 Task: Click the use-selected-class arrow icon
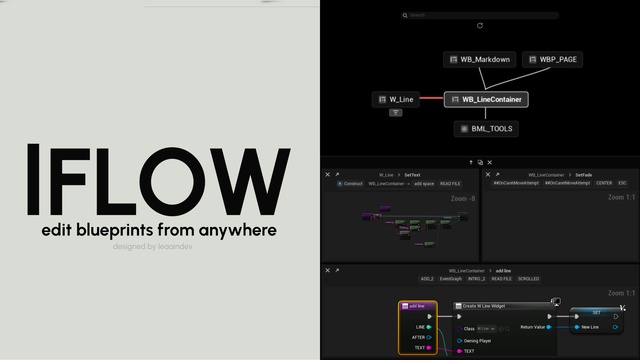501,329
